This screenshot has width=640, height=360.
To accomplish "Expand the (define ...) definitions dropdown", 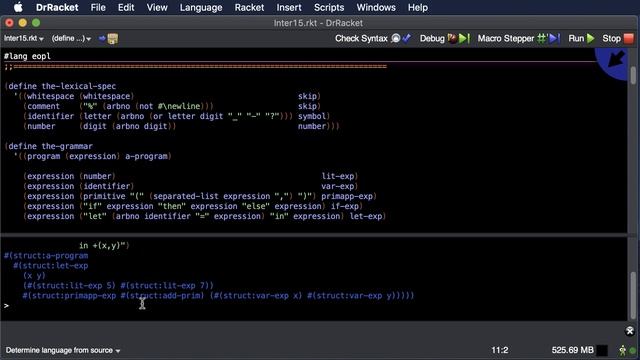I will 71,38.
